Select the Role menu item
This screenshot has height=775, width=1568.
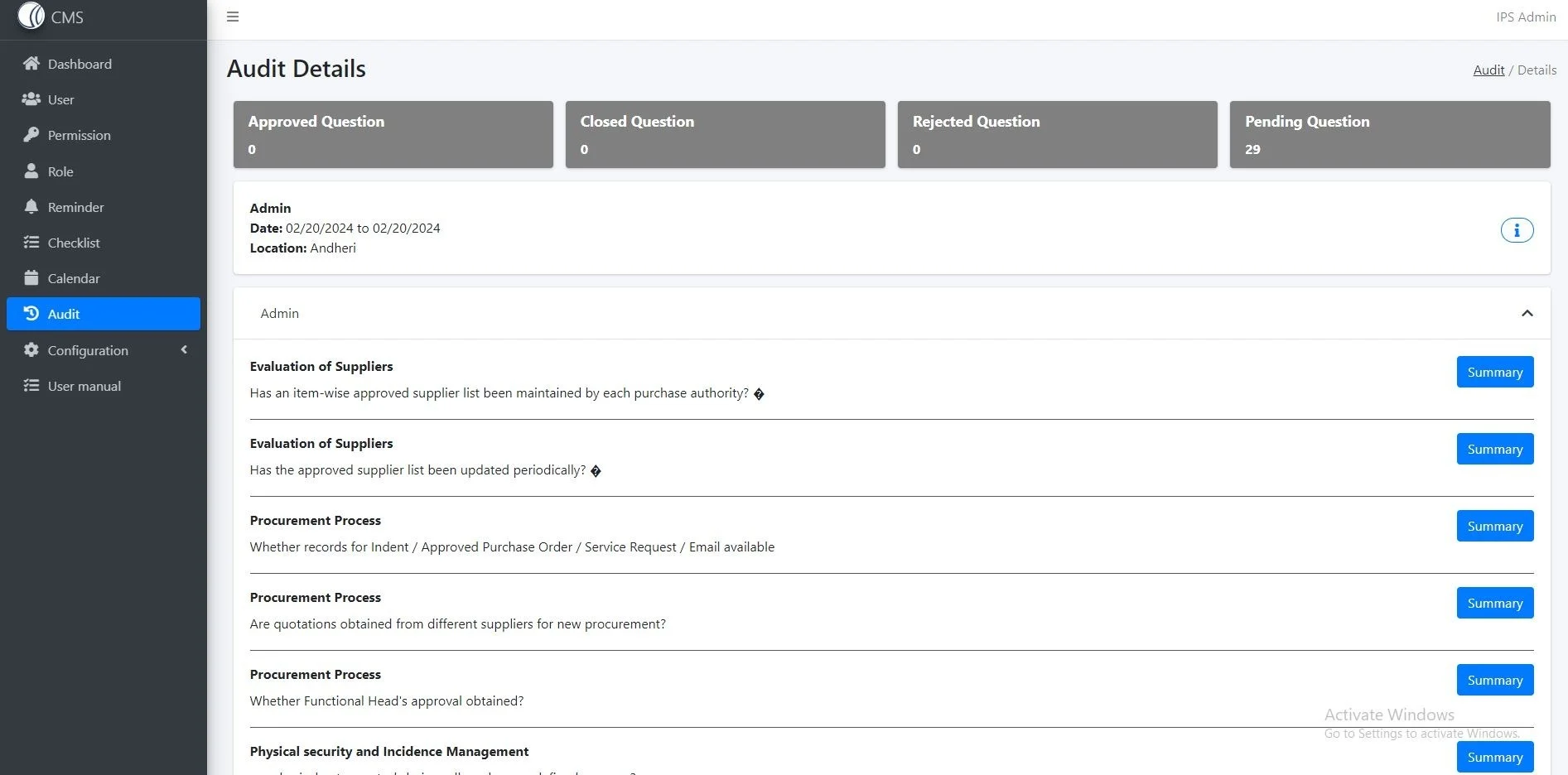104,171
